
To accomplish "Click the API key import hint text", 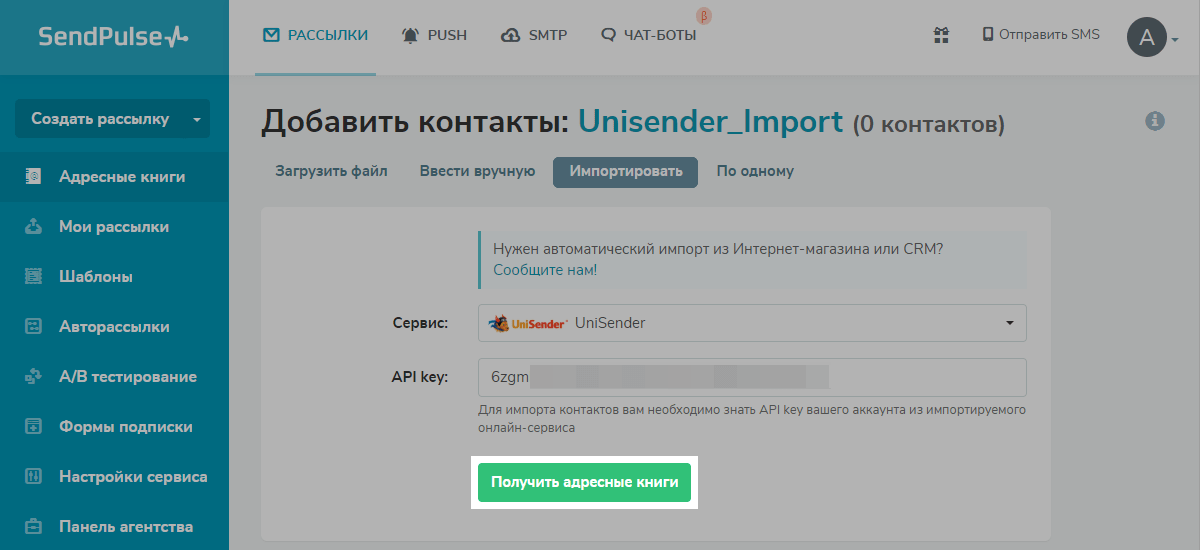I will click(752, 419).
